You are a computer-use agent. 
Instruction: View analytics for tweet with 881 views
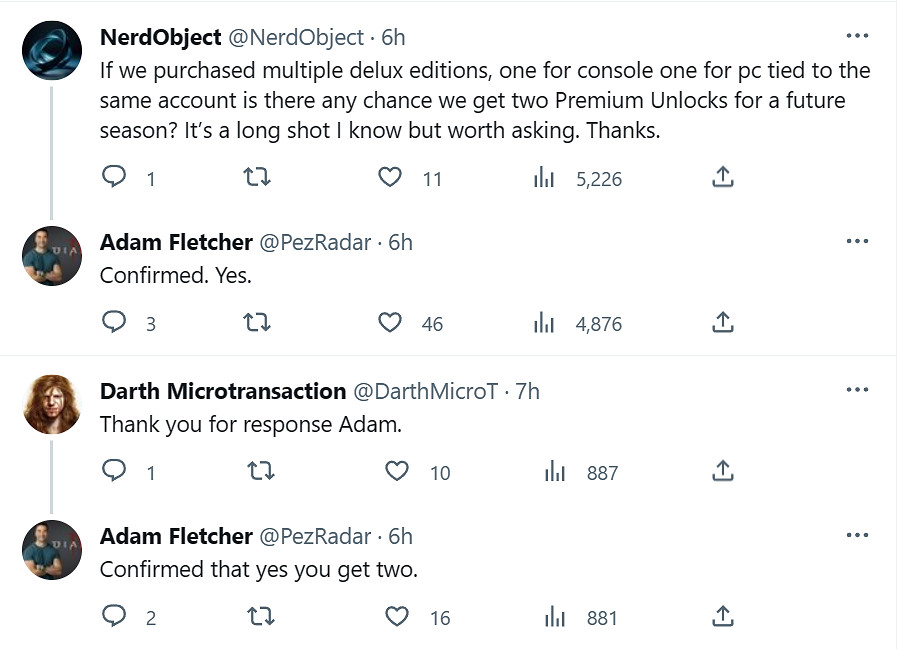tap(555, 617)
